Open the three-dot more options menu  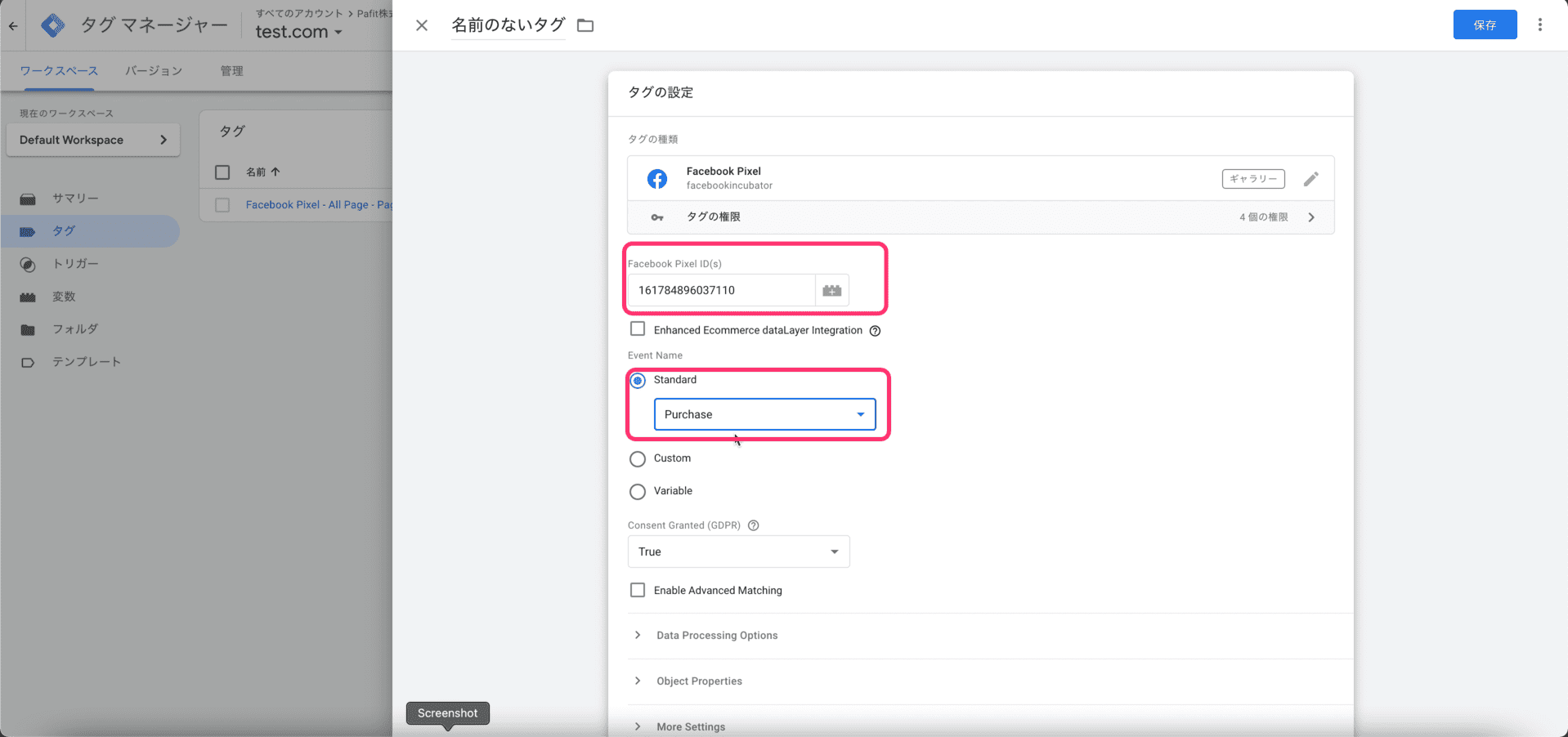(x=1540, y=25)
